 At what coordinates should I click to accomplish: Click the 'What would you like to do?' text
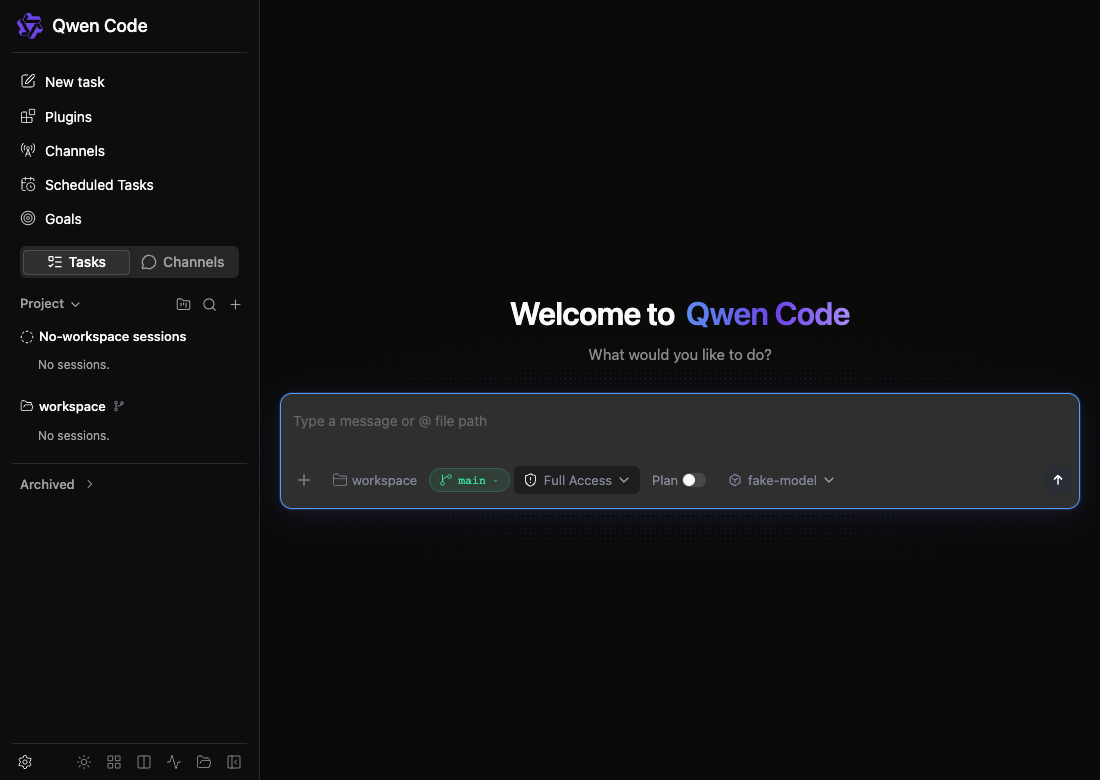coord(680,355)
